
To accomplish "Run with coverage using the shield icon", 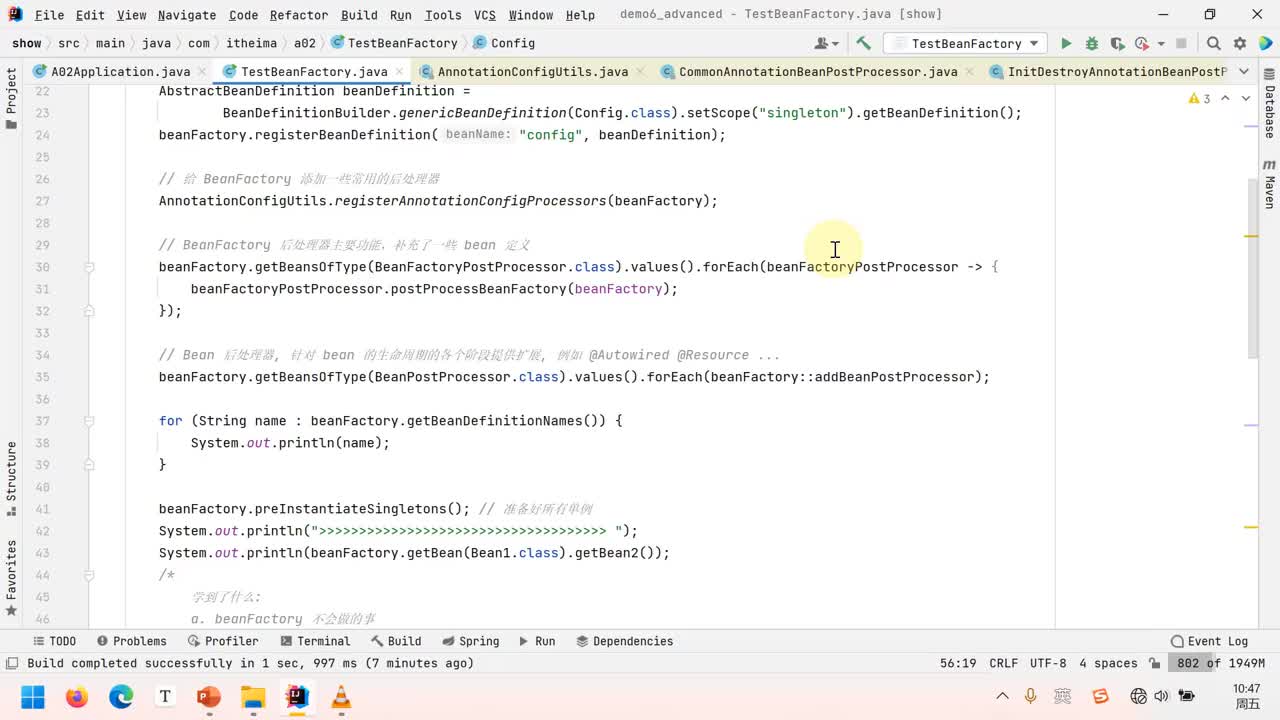I will (x=1117, y=43).
